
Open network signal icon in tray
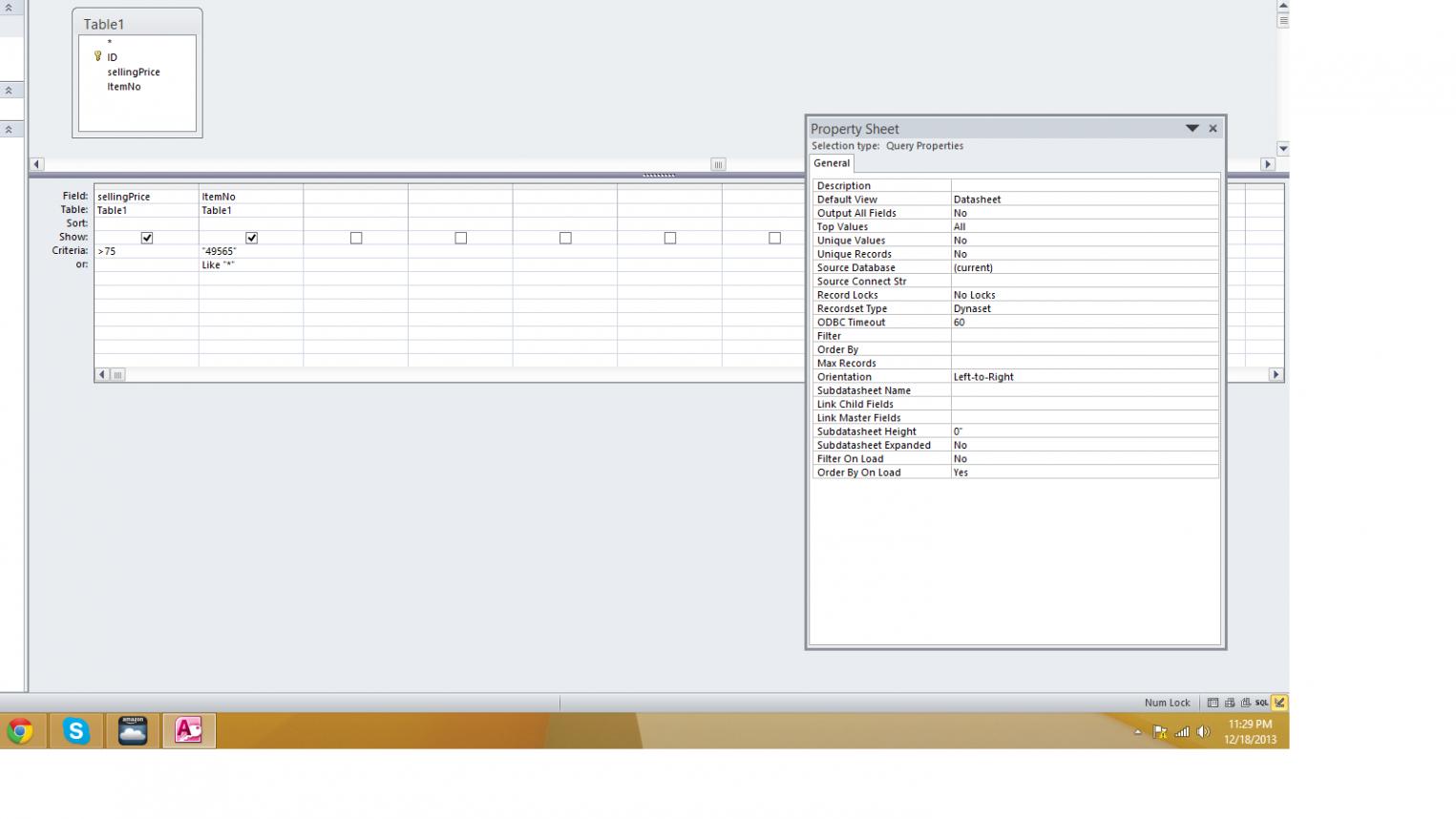coord(1182,732)
